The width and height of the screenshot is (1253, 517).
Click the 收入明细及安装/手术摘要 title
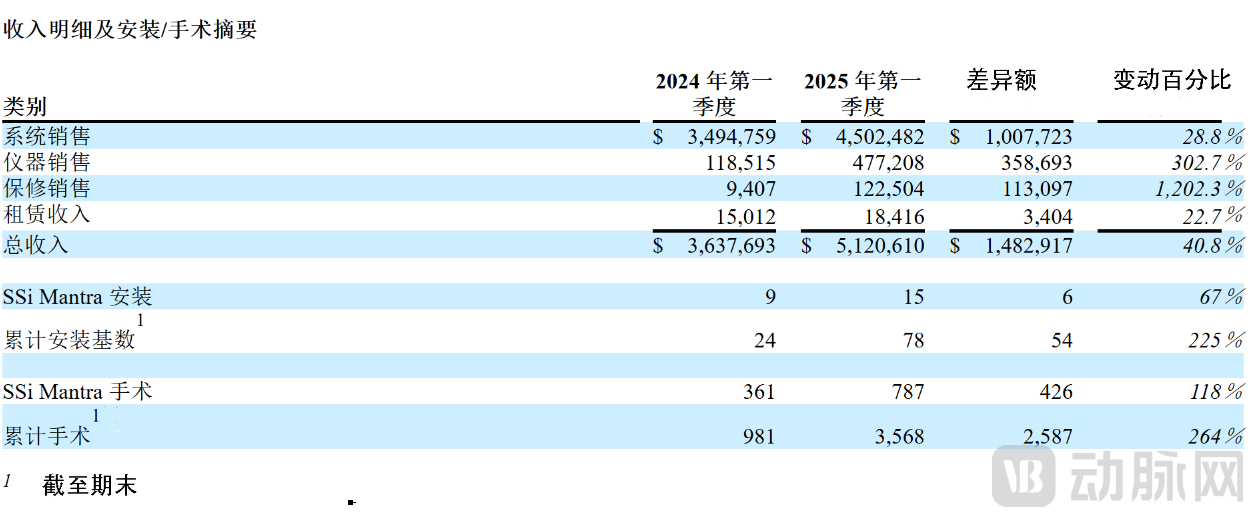tap(131, 30)
